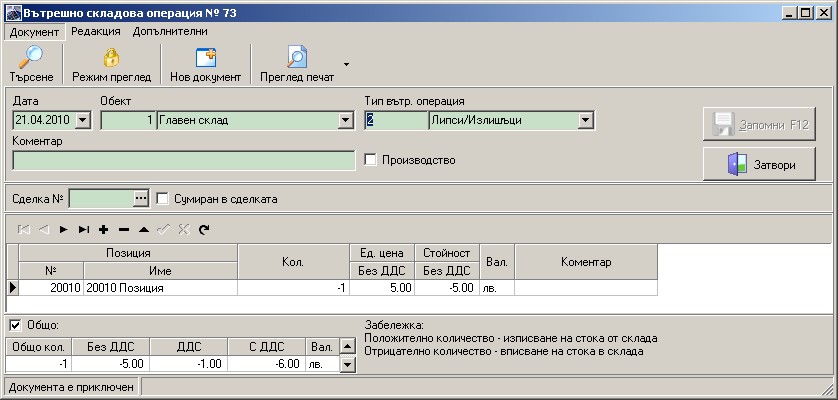The width and height of the screenshot is (838, 400).
Task: Delete row with minus icon
Action: tap(124, 229)
